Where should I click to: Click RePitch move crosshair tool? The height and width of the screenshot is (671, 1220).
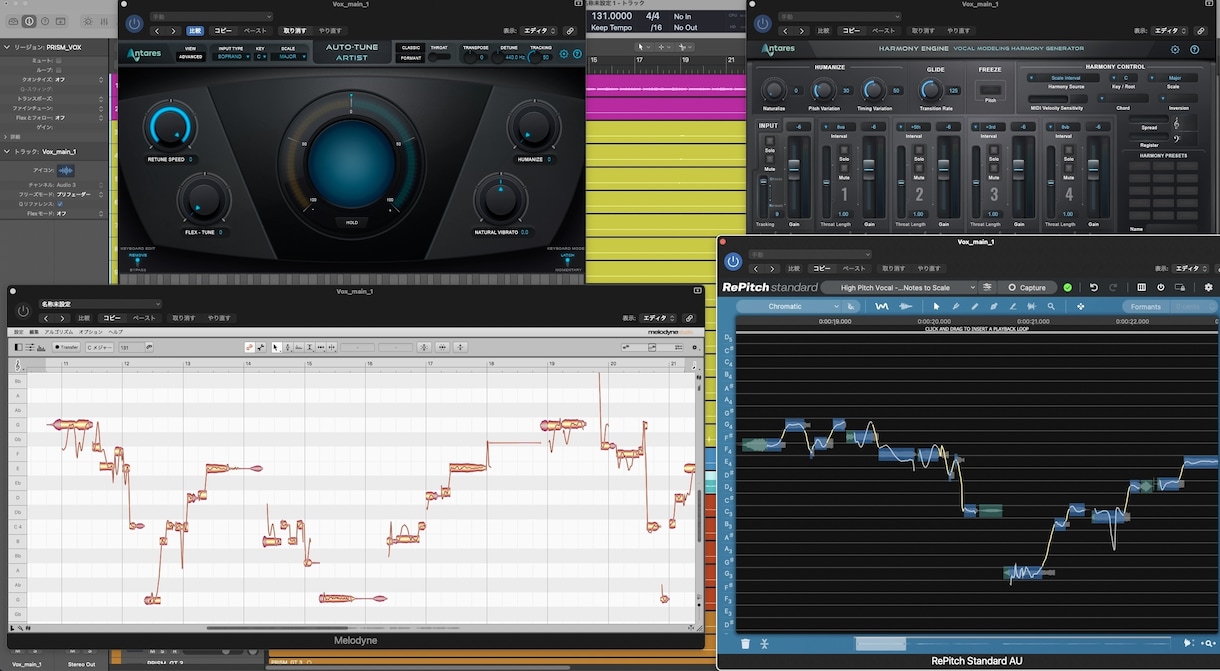1080,306
